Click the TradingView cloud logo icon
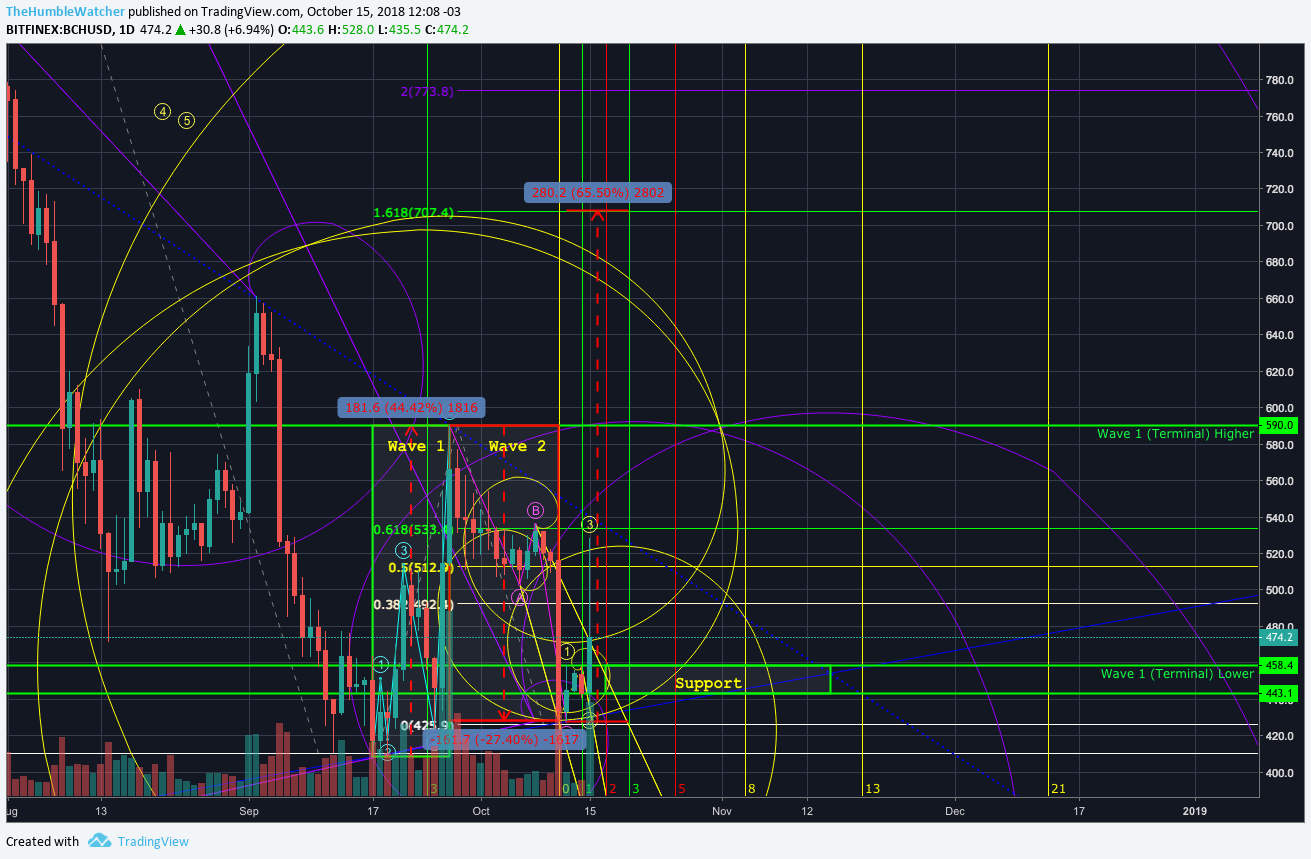1311x859 pixels. (x=98, y=841)
